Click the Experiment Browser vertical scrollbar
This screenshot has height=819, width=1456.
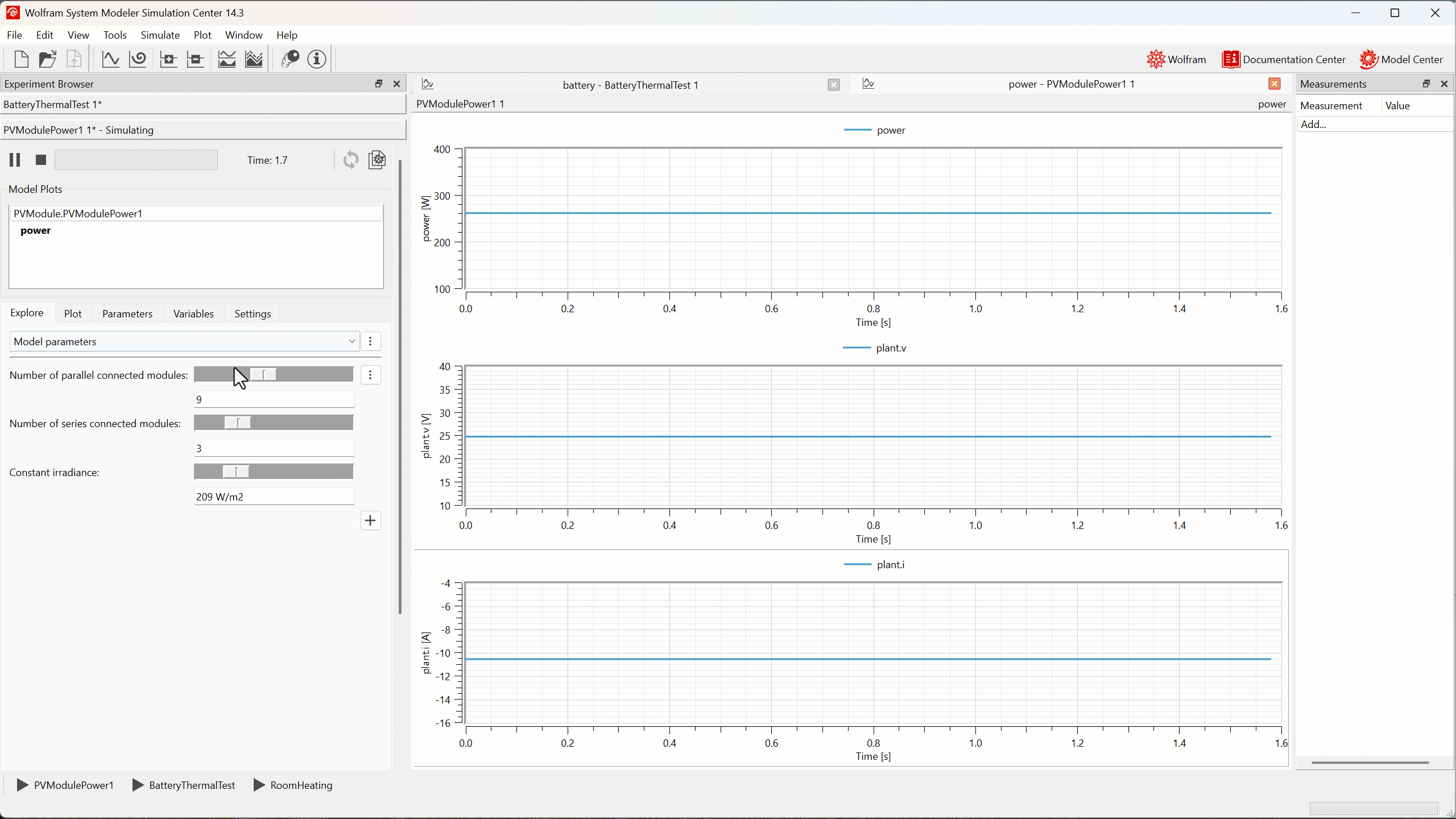tap(400, 387)
